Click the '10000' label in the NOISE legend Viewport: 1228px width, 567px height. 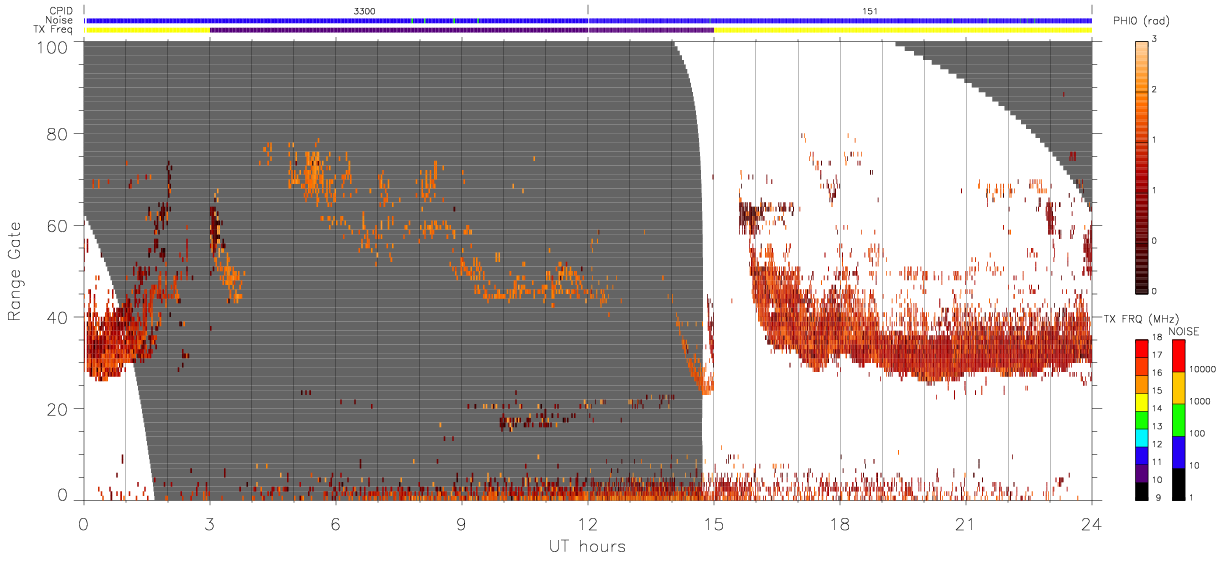click(1203, 371)
